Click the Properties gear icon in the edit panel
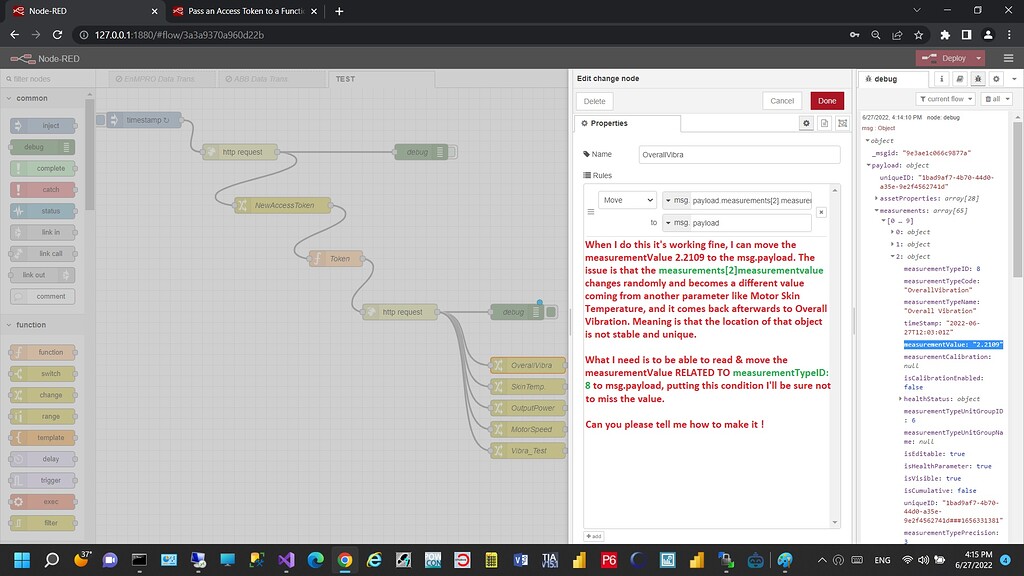This screenshot has height=576, width=1024. click(808, 122)
